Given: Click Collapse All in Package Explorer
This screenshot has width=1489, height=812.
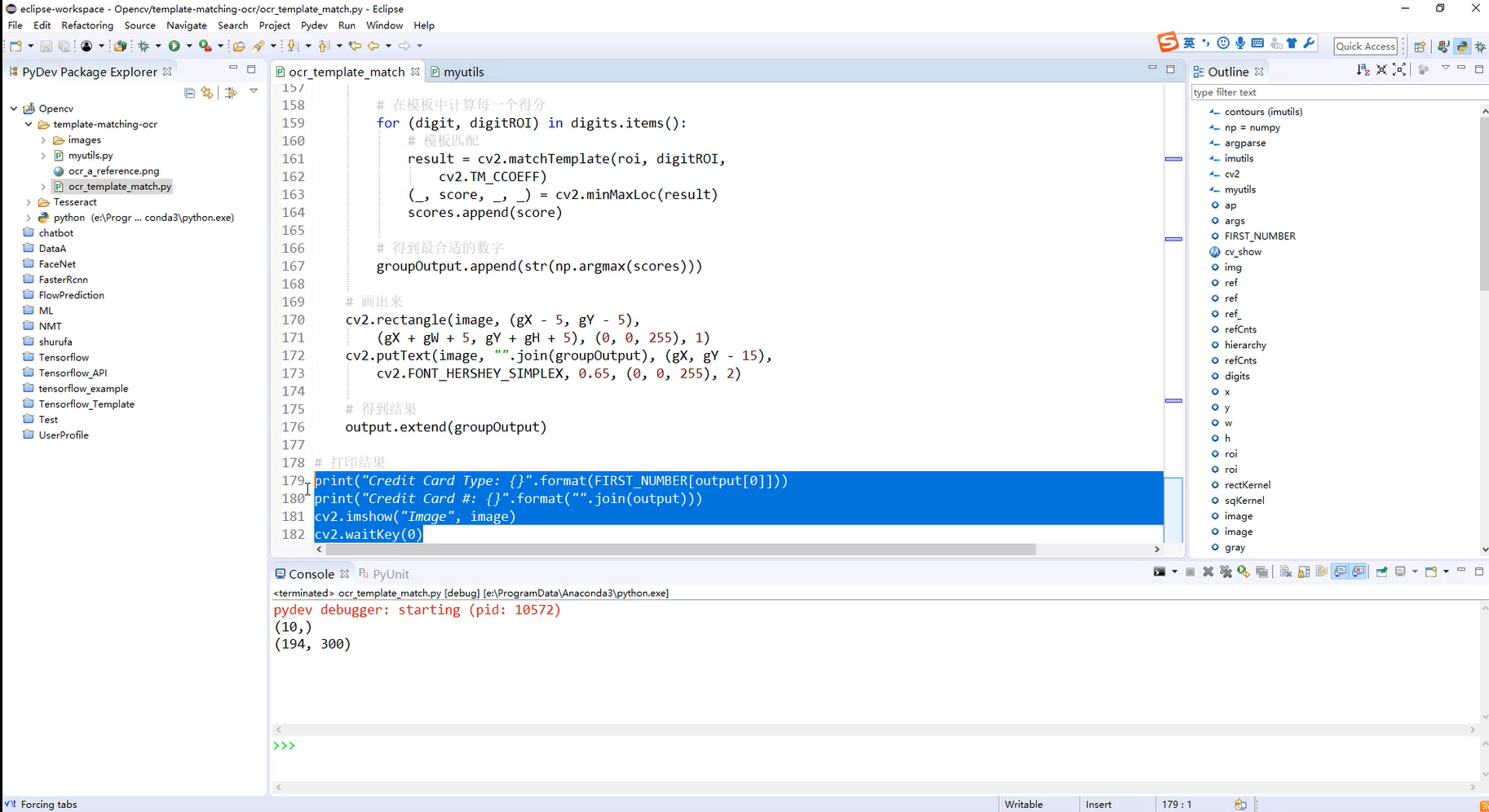Looking at the screenshot, I should coord(189,92).
